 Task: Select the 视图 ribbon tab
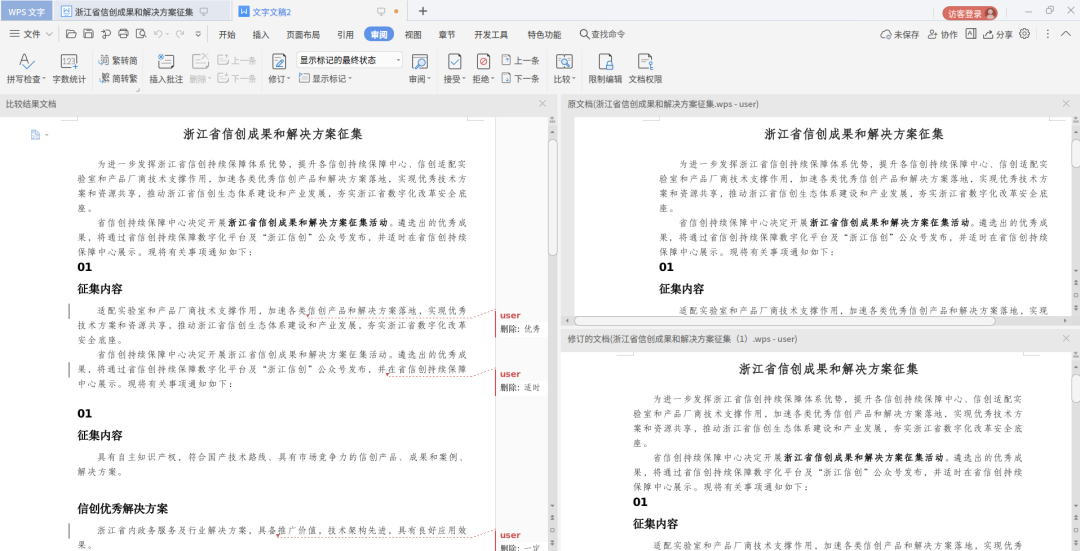(413, 34)
